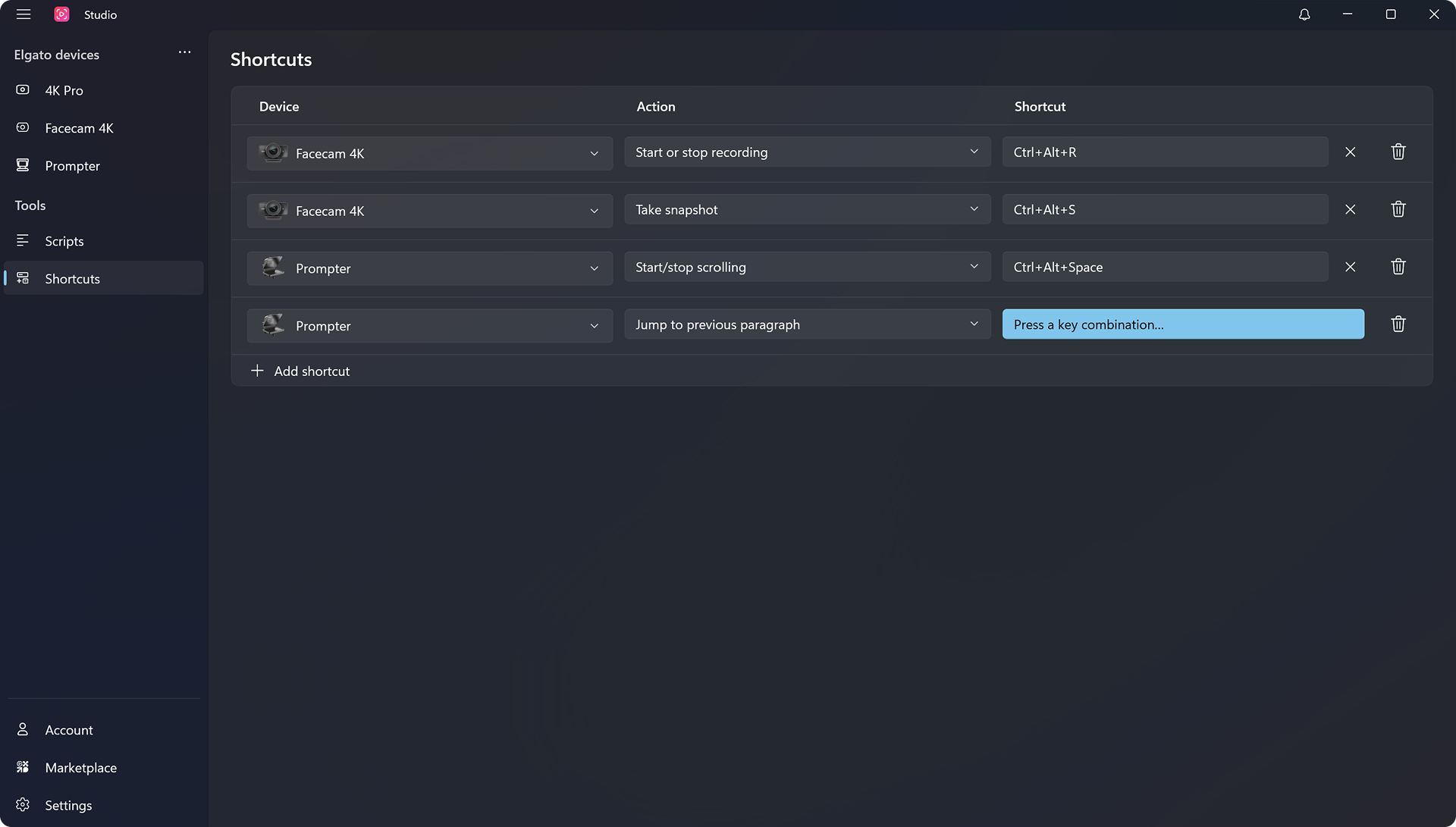The height and width of the screenshot is (827, 1456).
Task: Open the Account page
Action: [104, 730]
